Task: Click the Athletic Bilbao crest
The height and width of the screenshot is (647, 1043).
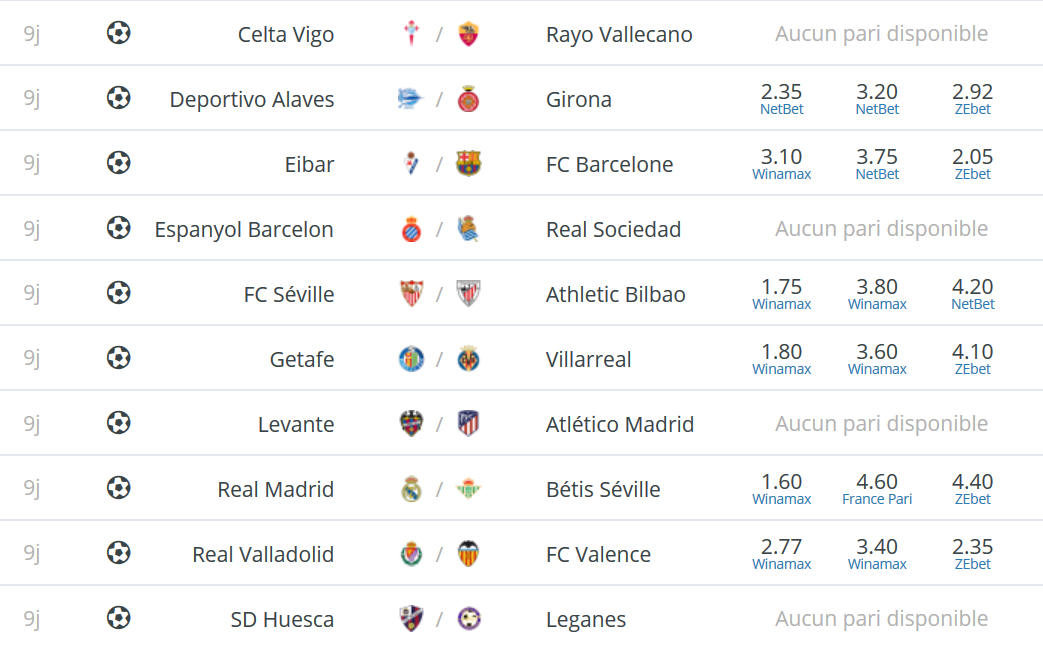Action: point(468,293)
